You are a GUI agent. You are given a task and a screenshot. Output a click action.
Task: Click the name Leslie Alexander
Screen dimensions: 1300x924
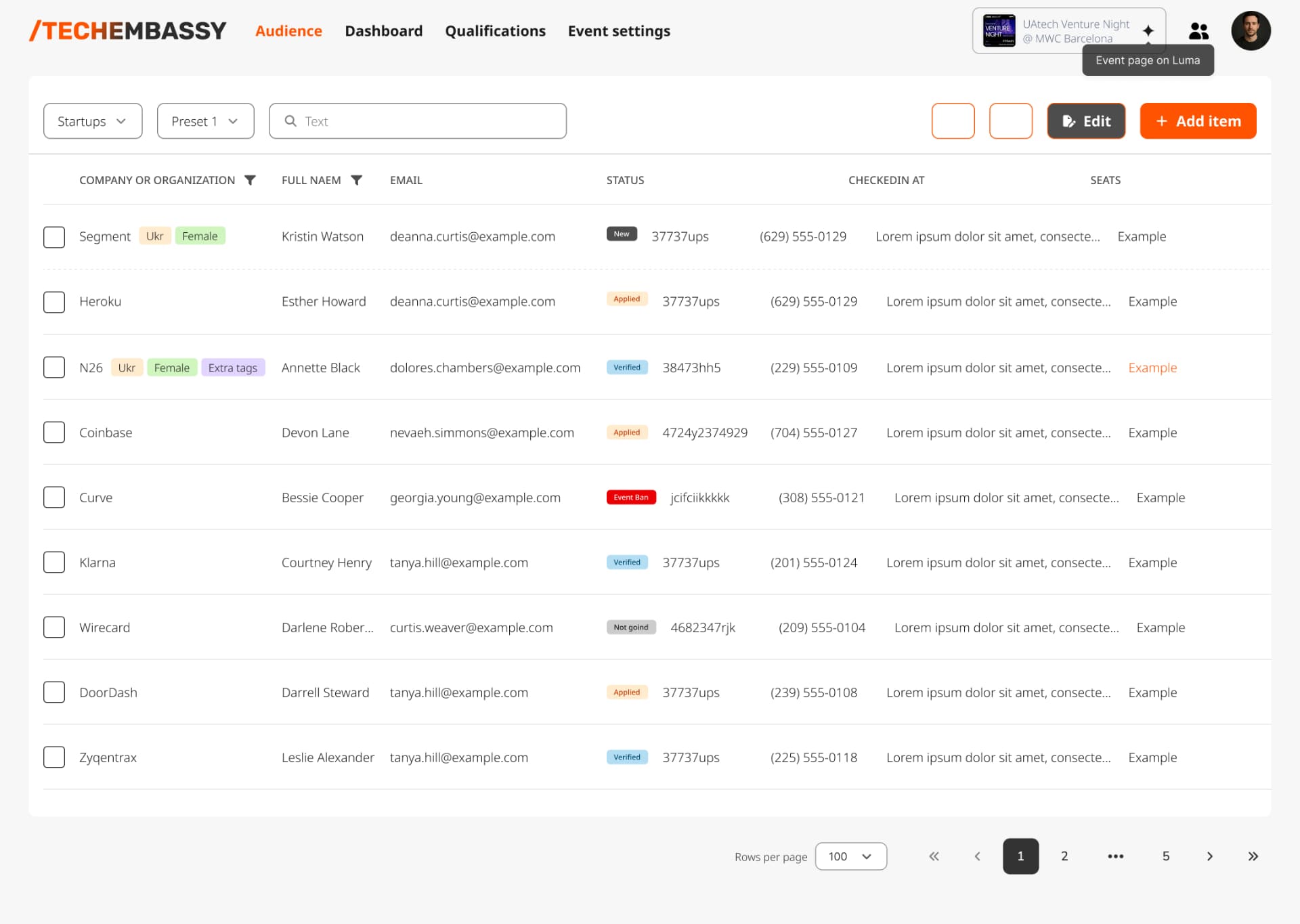328,757
